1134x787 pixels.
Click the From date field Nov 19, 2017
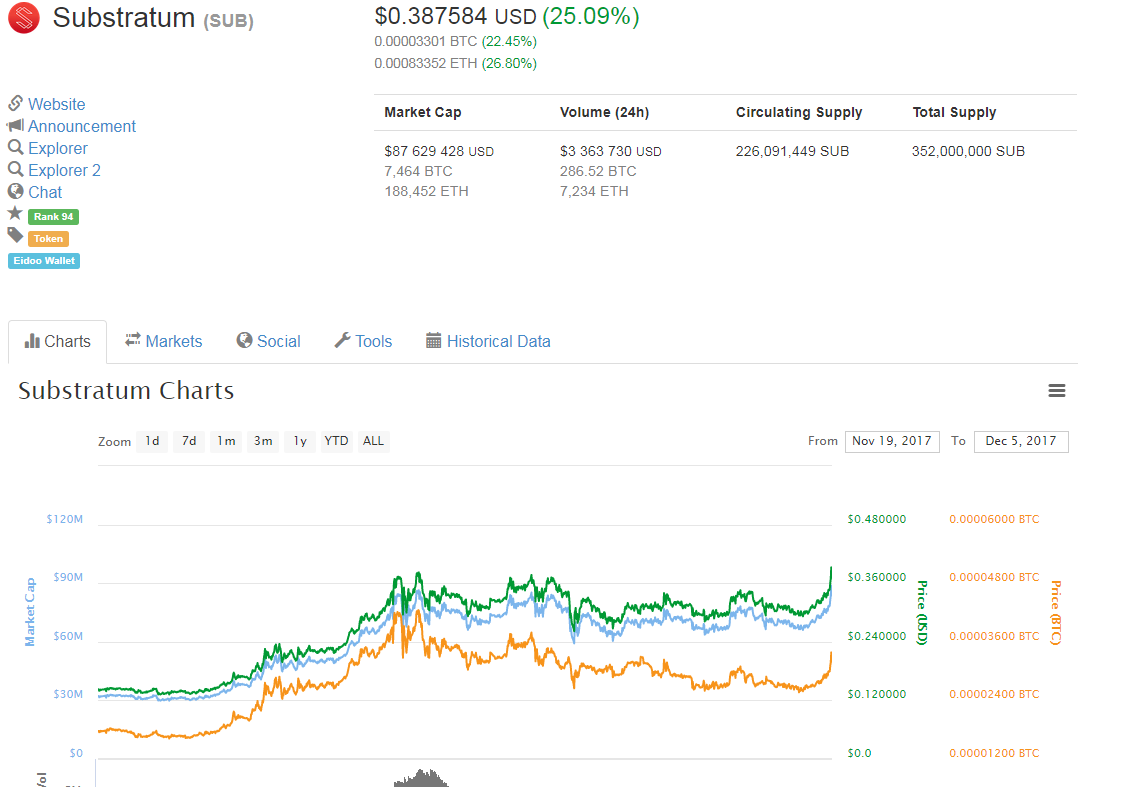coord(892,441)
